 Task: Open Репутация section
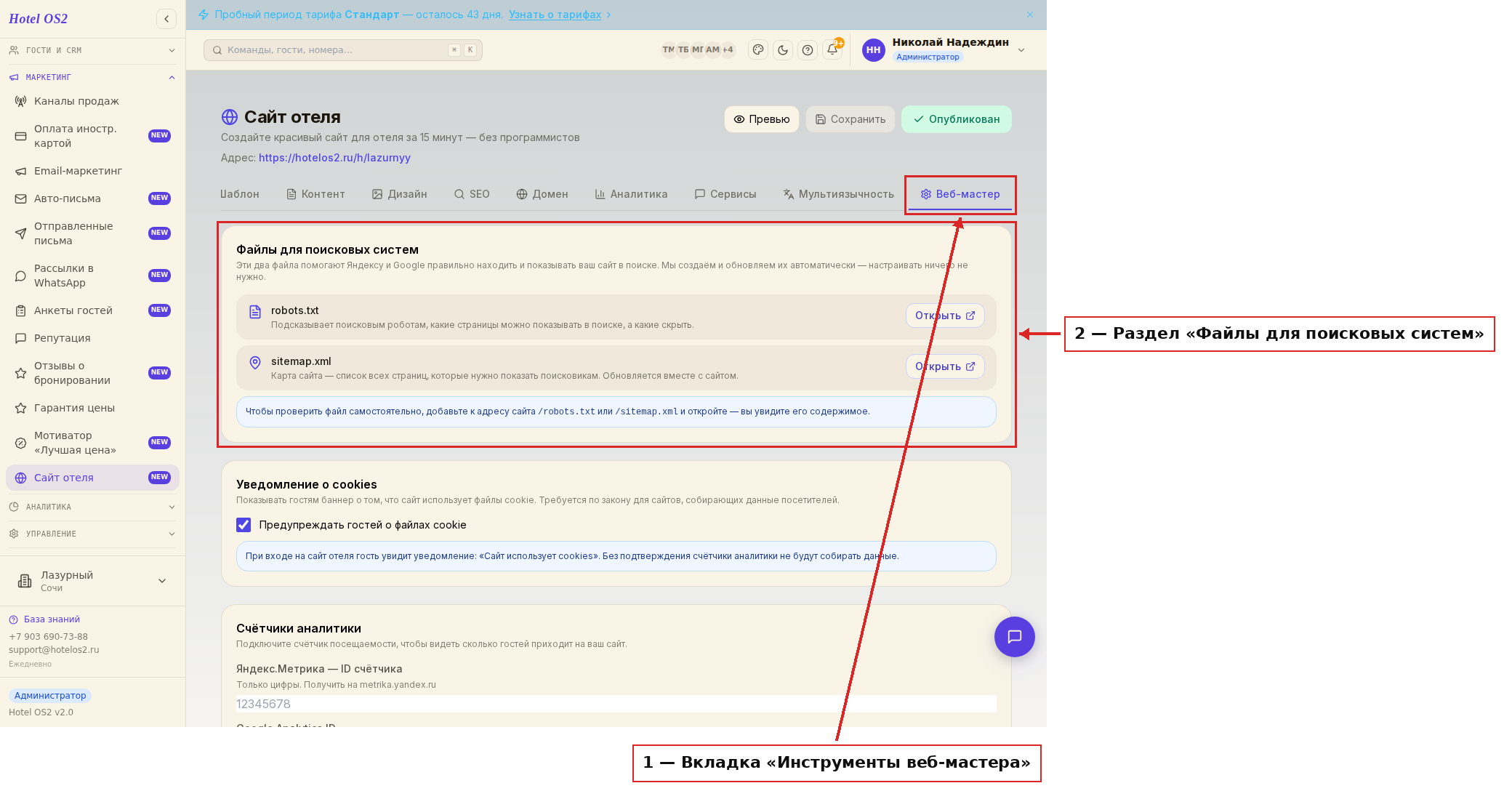[x=92, y=338]
